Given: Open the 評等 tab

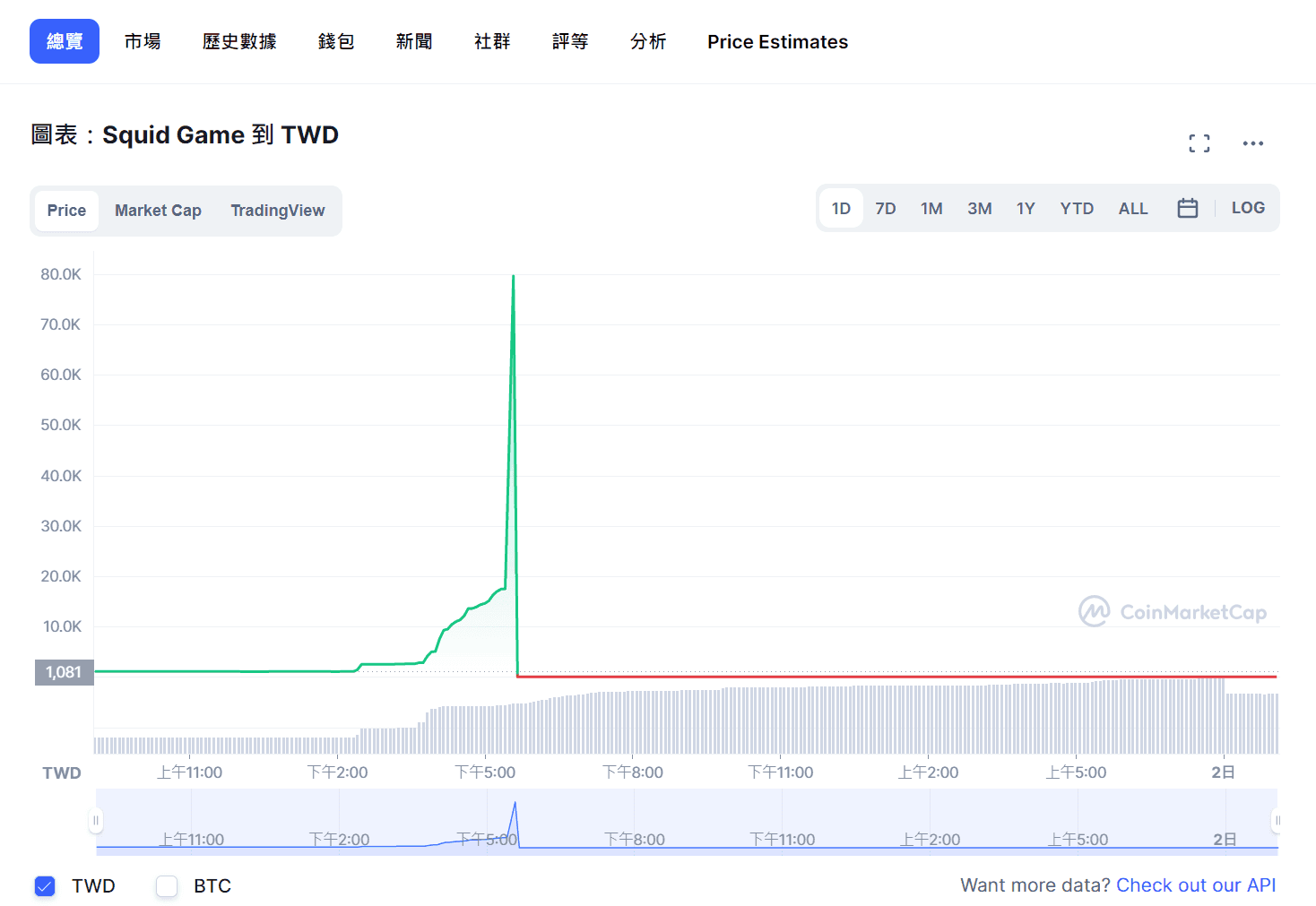Looking at the screenshot, I should coord(570,41).
